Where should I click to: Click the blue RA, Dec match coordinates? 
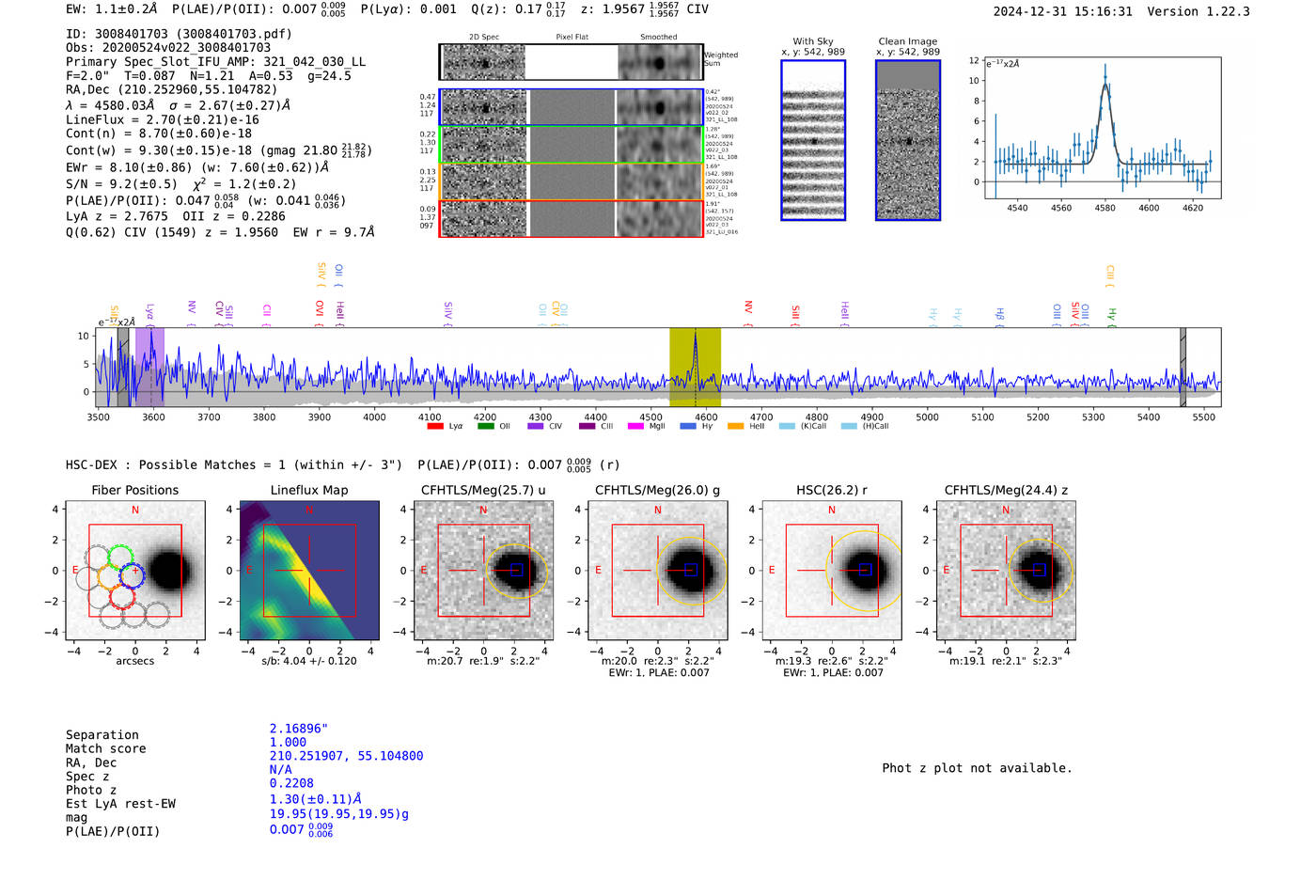(346, 756)
